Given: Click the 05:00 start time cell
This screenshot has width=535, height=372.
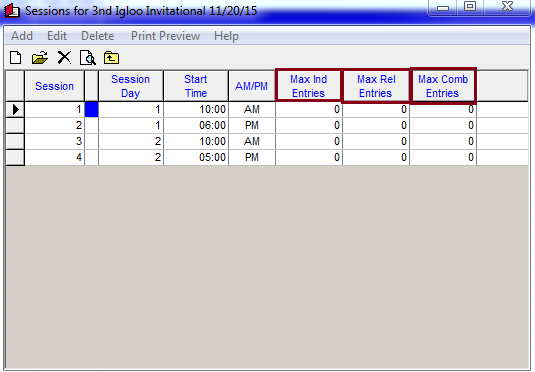Looking at the screenshot, I should 196,157.
